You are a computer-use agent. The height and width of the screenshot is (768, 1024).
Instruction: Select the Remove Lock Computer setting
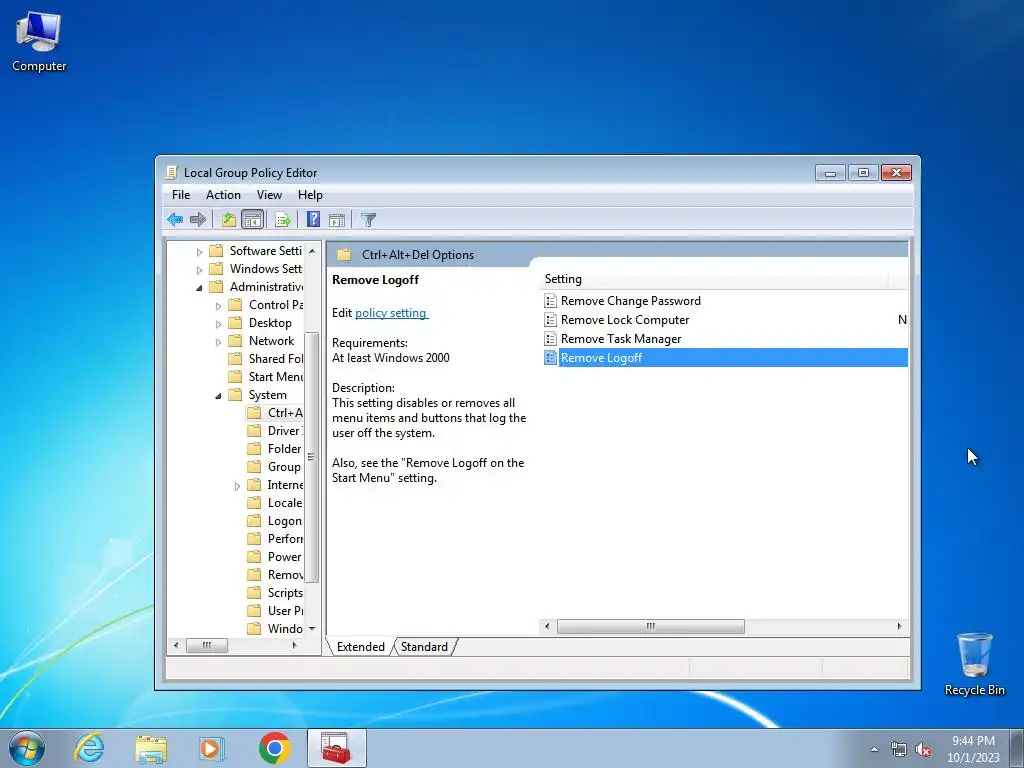point(625,320)
